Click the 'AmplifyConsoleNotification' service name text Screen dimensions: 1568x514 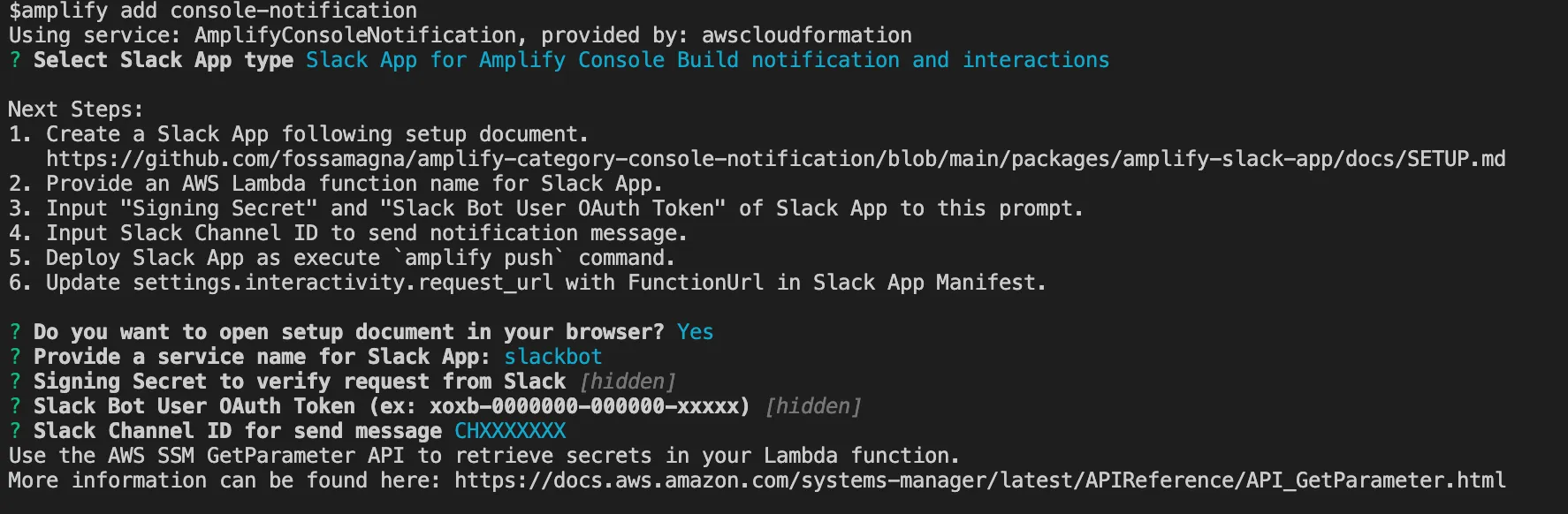pos(354,35)
